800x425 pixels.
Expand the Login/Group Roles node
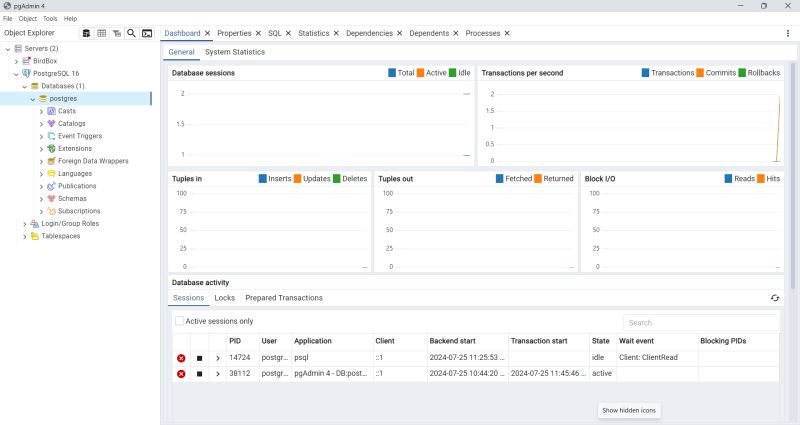pos(24,224)
